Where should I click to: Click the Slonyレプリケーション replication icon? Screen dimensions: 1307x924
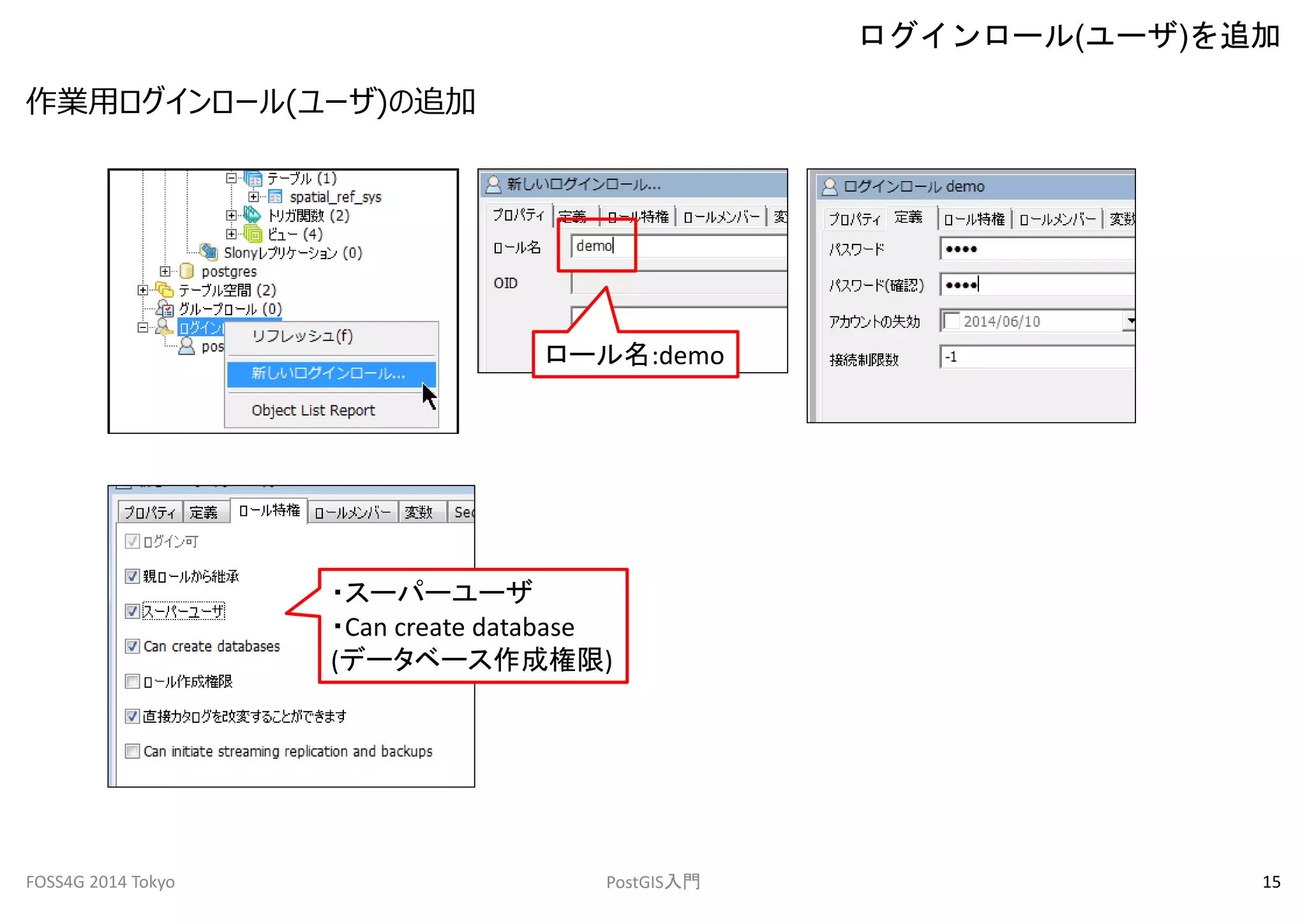209,252
